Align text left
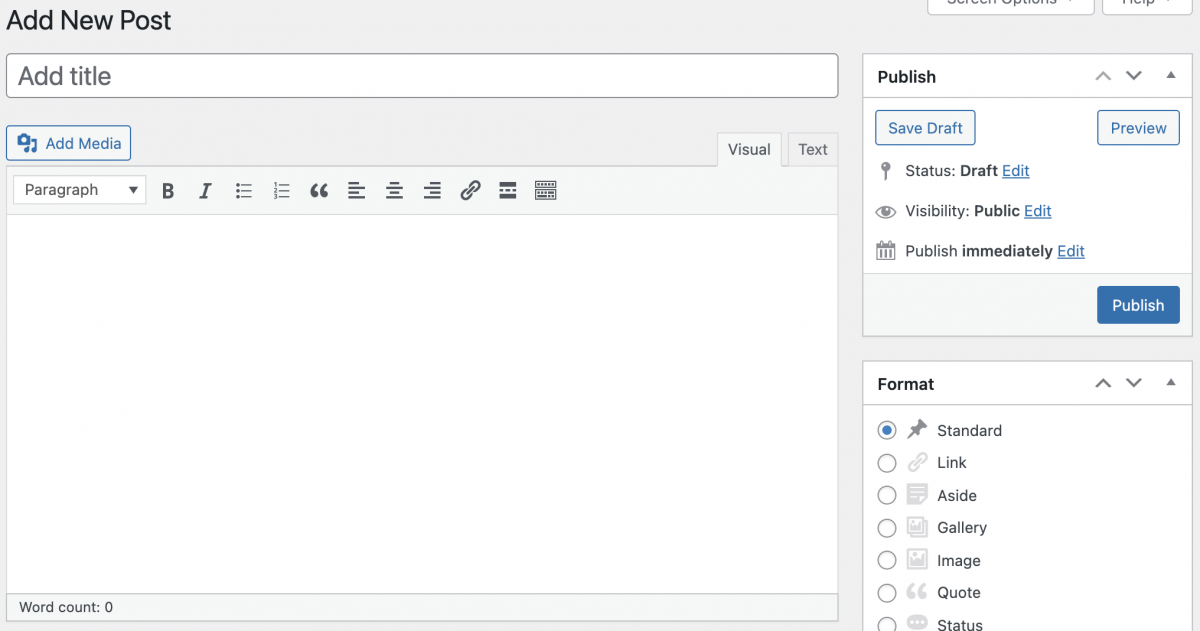Screen dimensions: 1200x631 tap(357, 190)
